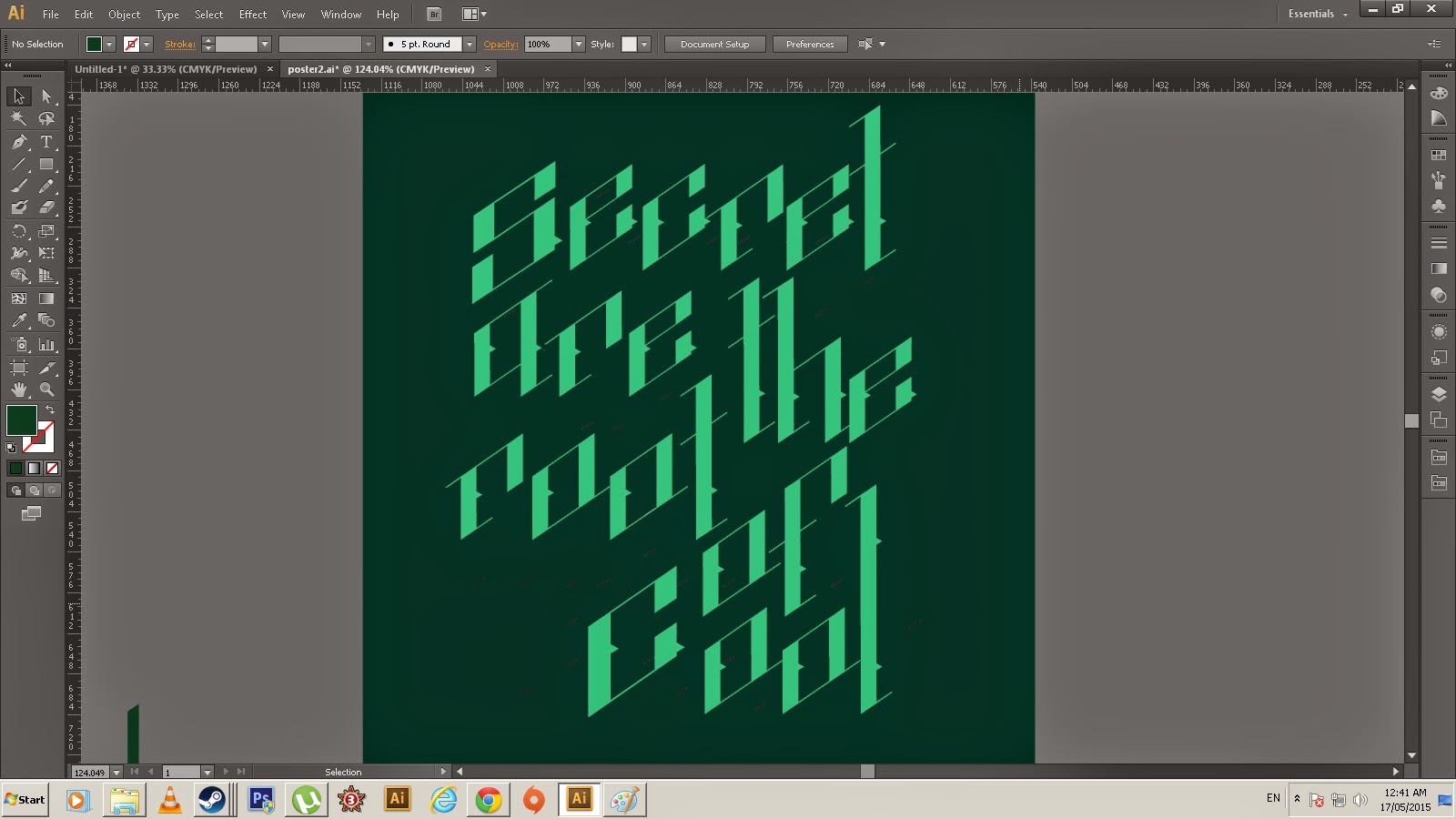The width and height of the screenshot is (1456, 819).
Task: Expand the stroke weight dropdown
Action: click(x=265, y=44)
